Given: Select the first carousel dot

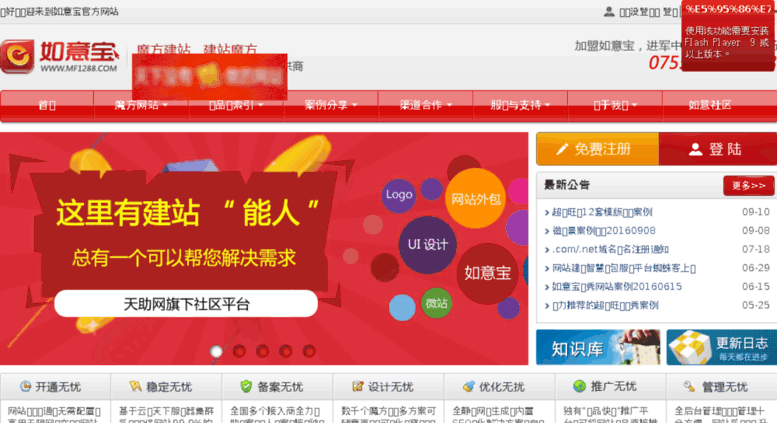Looking at the screenshot, I should pos(216,351).
